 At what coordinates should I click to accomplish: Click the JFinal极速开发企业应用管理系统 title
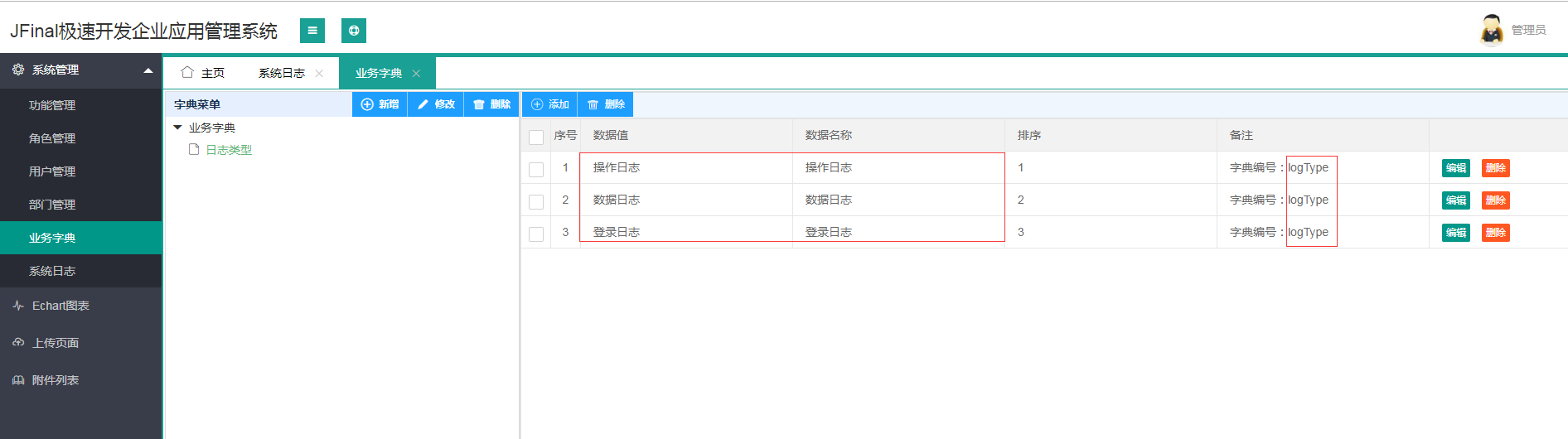point(143,31)
